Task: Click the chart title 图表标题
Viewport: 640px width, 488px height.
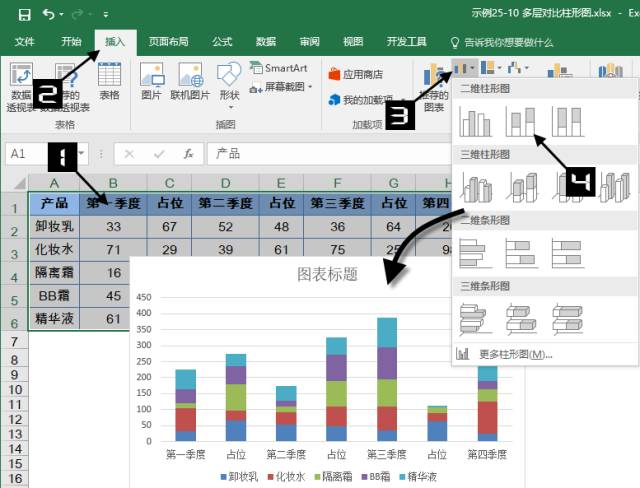Action: 327,274
